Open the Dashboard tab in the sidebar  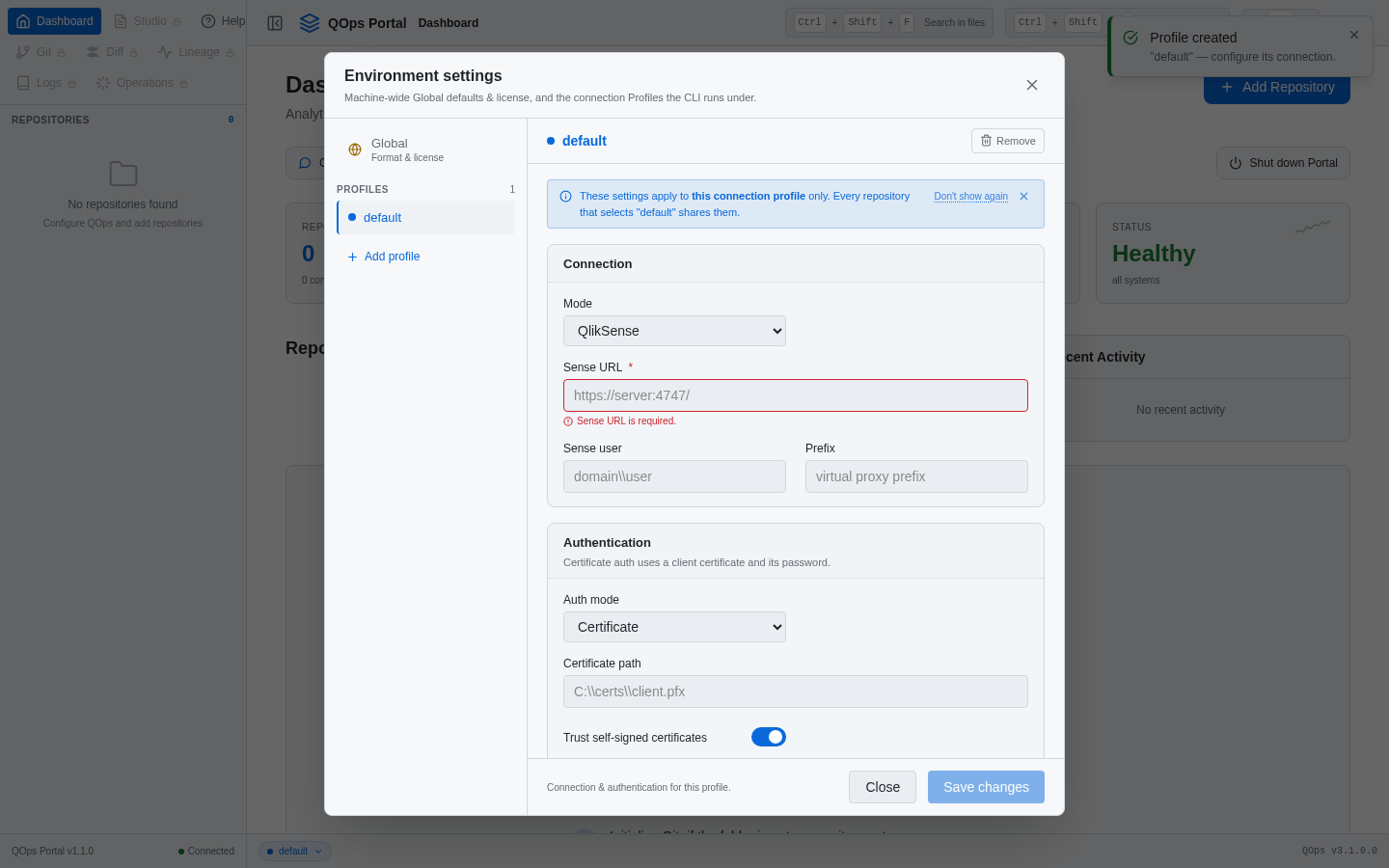54,21
